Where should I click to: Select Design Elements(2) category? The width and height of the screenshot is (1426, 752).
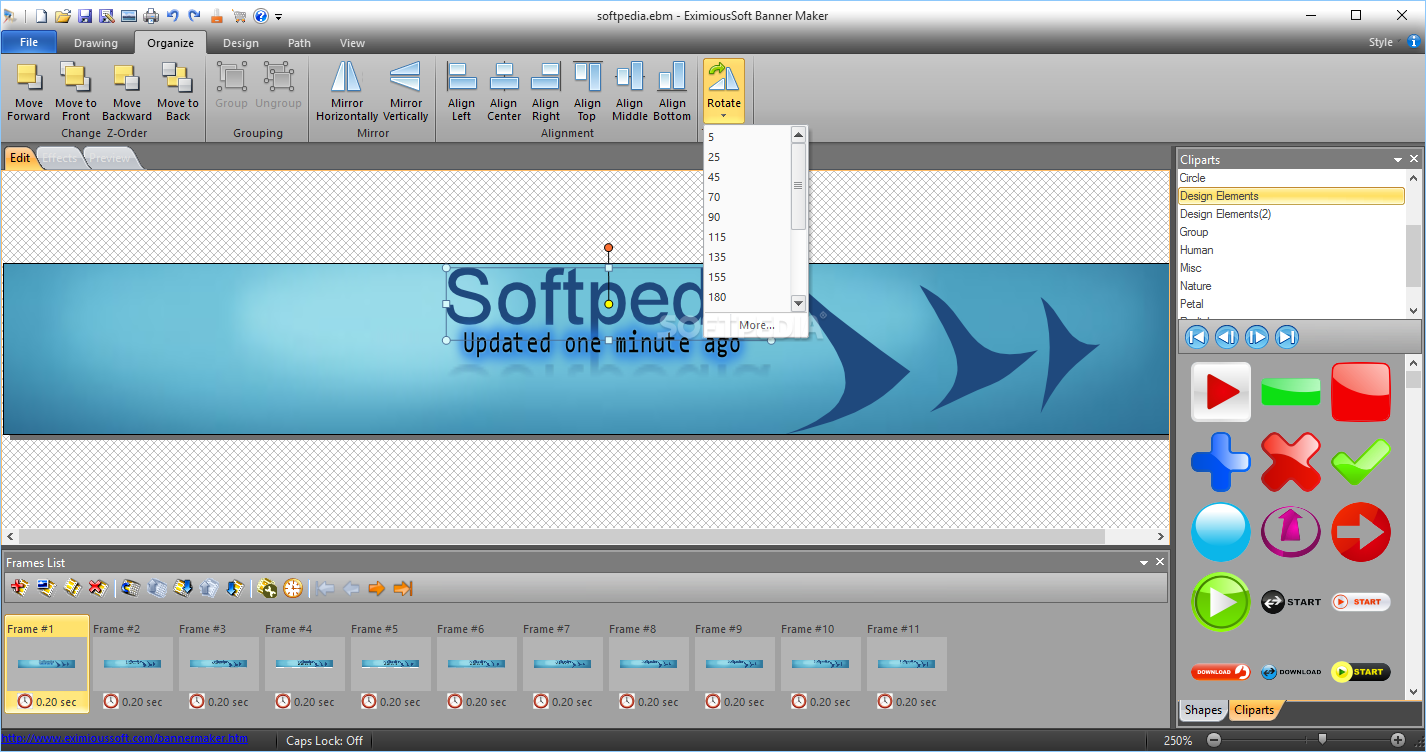tap(1291, 214)
